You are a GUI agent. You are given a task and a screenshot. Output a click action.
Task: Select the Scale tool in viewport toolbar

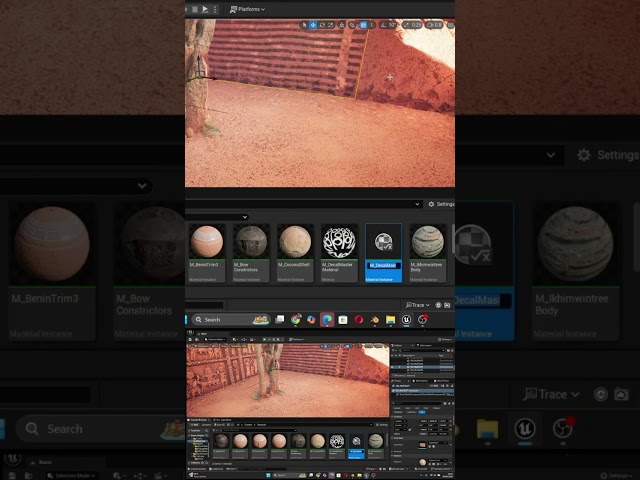click(x=331, y=25)
